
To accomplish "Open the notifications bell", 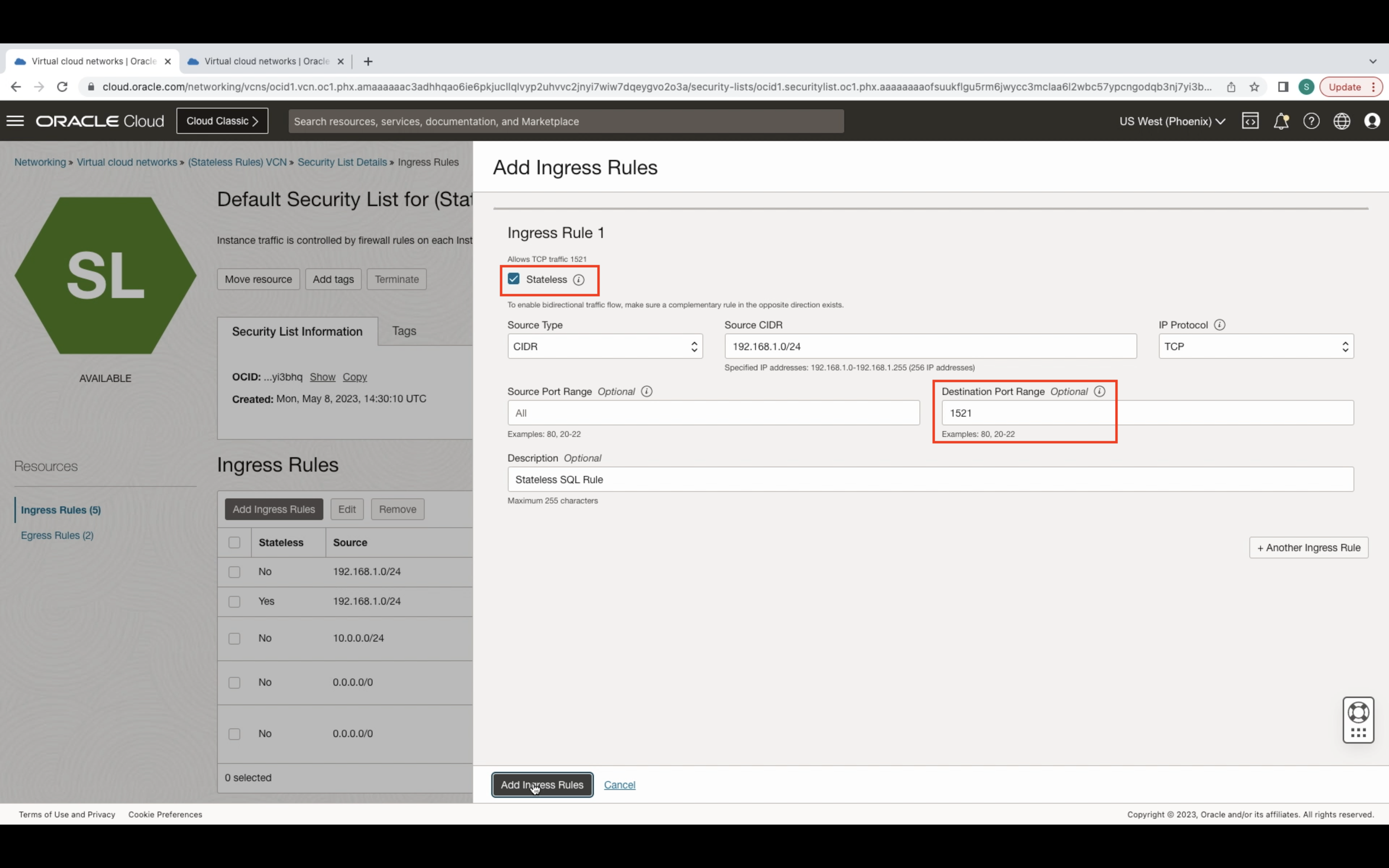I will [x=1280, y=121].
